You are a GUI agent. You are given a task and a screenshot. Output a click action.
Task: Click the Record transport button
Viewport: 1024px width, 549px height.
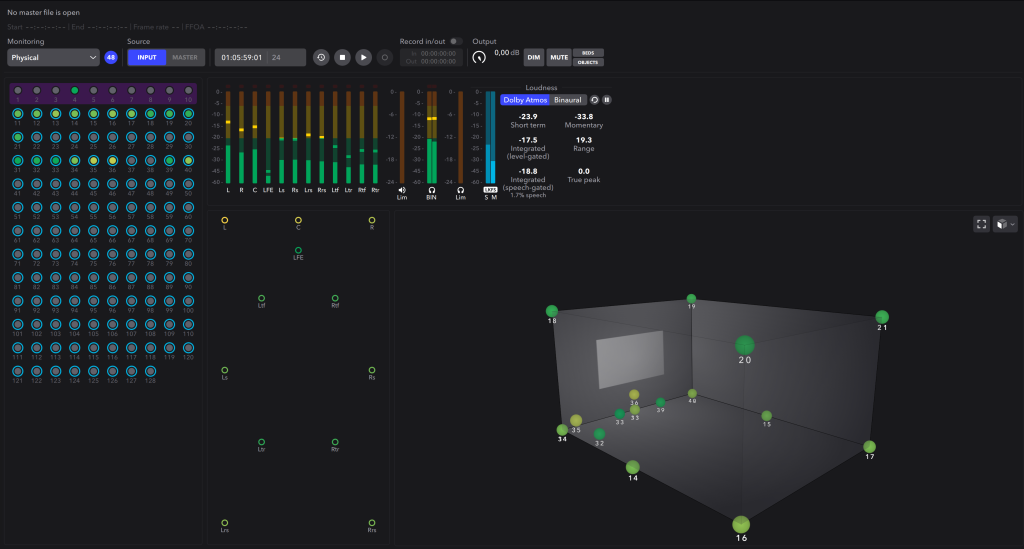point(385,58)
